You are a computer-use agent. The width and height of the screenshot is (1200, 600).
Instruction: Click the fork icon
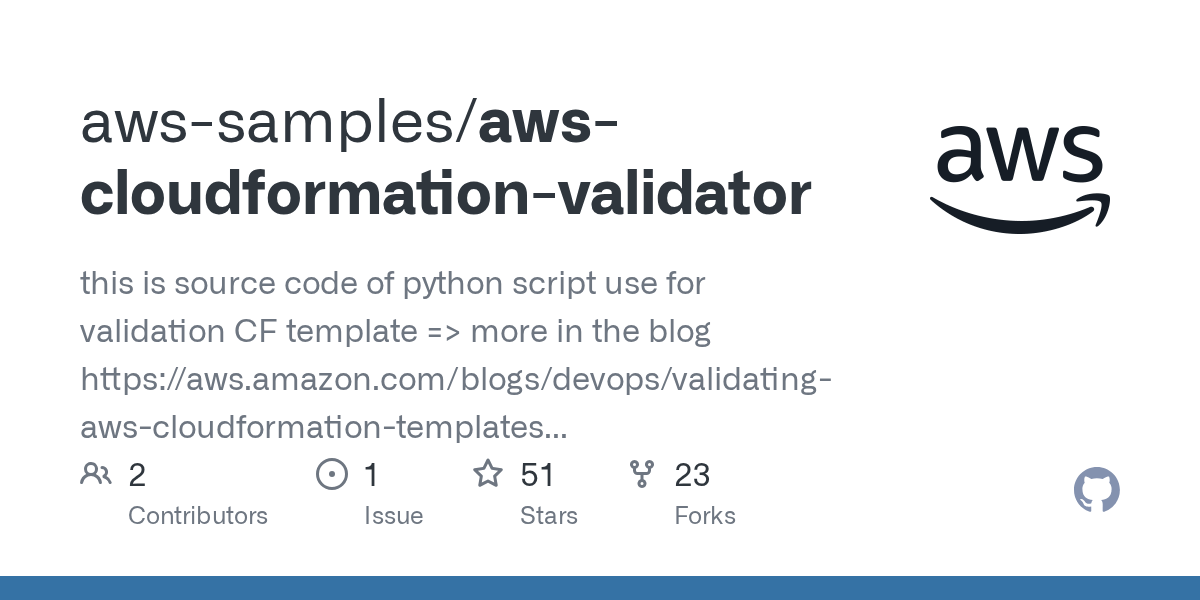coord(642,474)
